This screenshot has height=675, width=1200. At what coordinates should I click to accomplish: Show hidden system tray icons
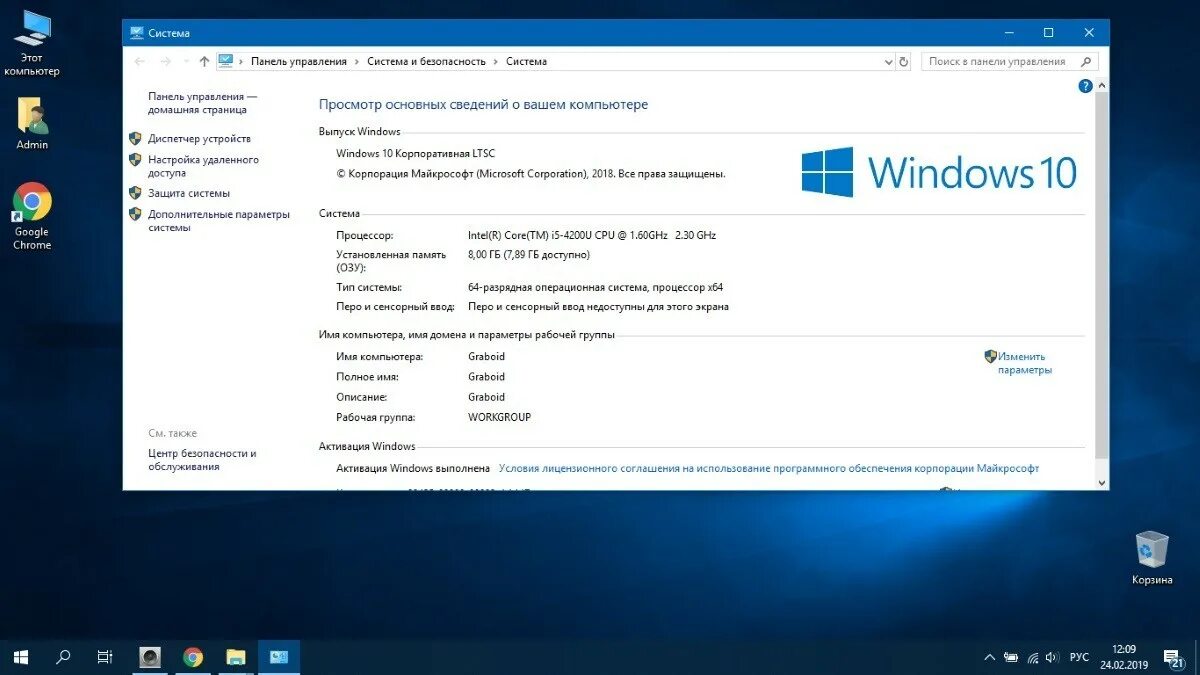click(x=989, y=658)
